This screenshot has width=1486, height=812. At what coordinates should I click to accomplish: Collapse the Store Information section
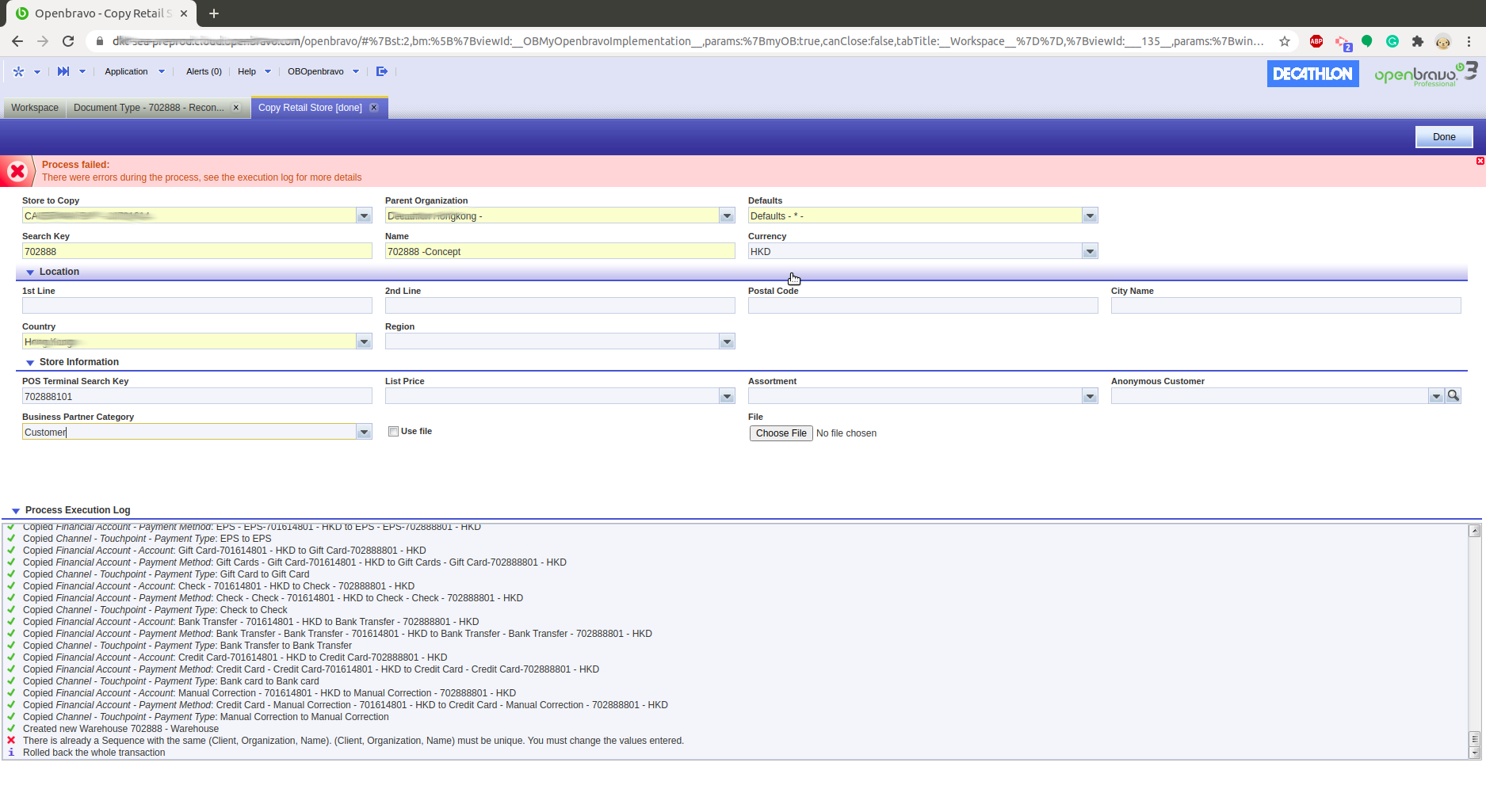[x=30, y=362]
